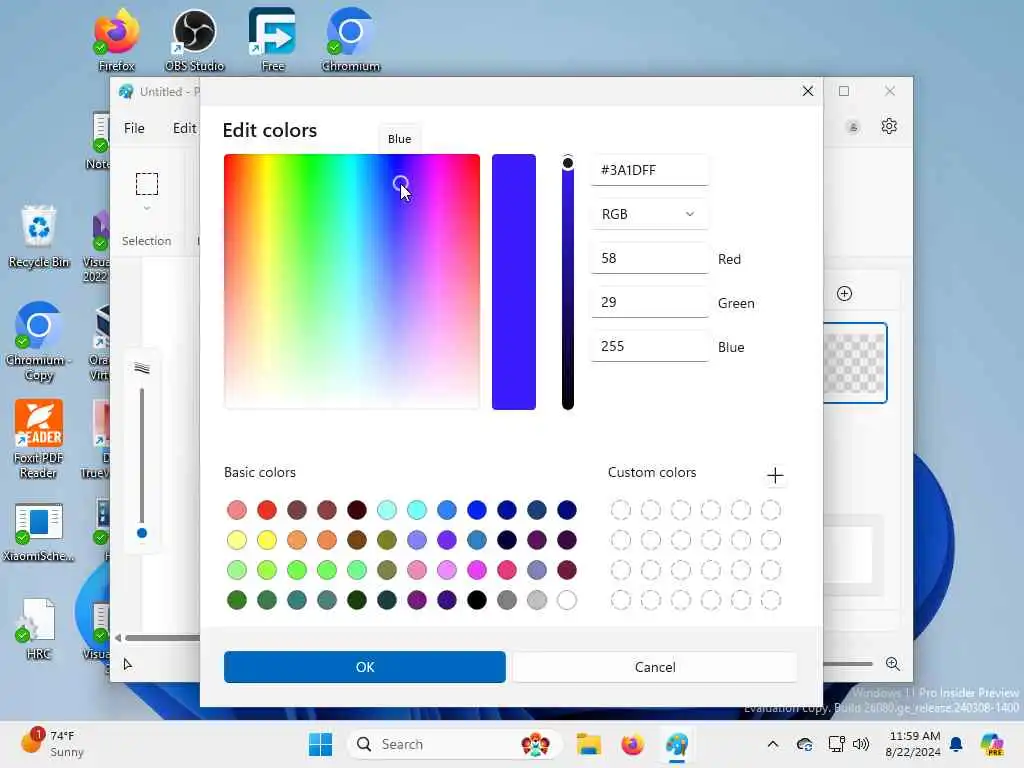Click the current color preview bar
The height and width of the screenshot is (768, 1024).
point(514,281)
